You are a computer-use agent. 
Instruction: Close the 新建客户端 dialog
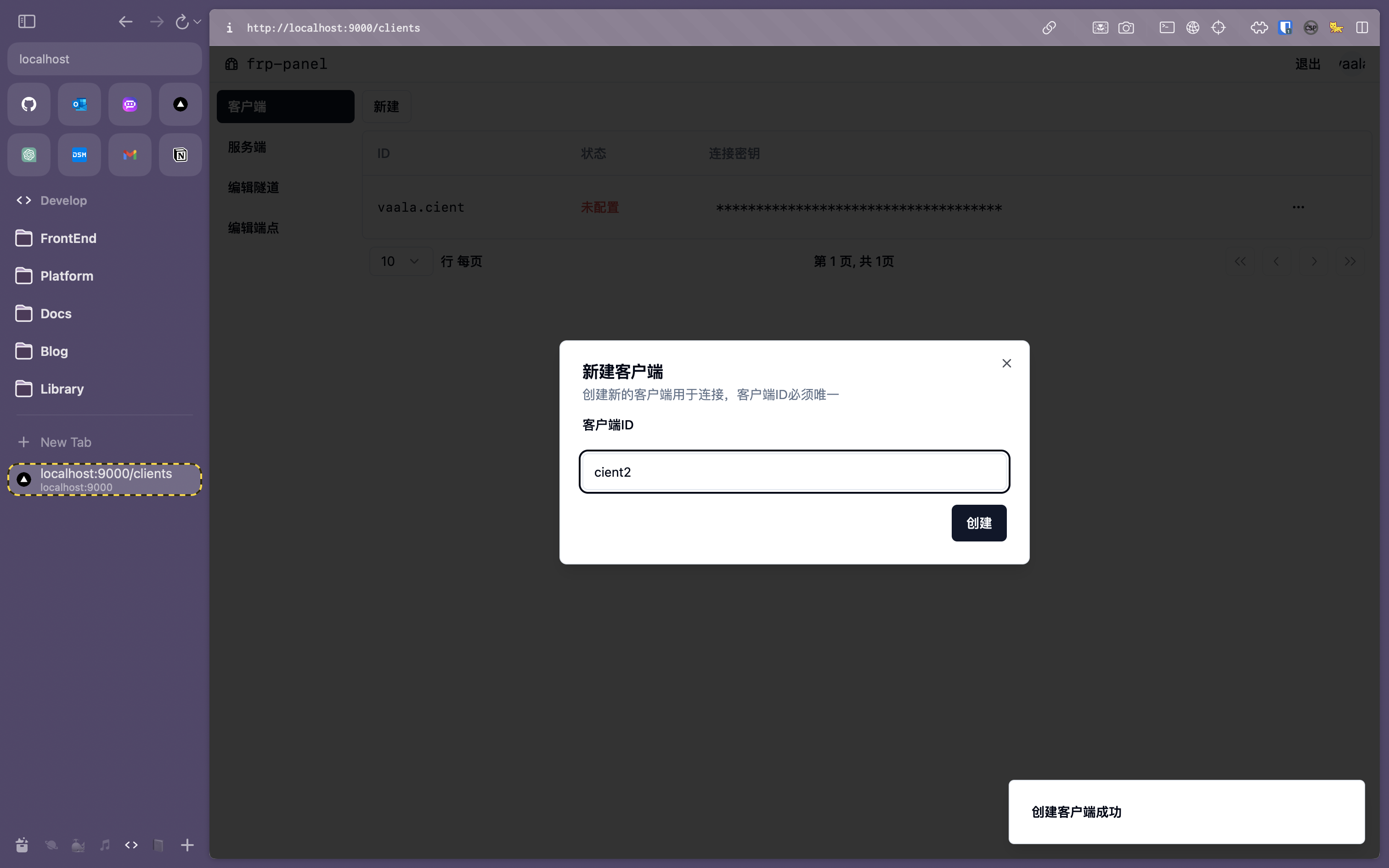pos(1006,363)
